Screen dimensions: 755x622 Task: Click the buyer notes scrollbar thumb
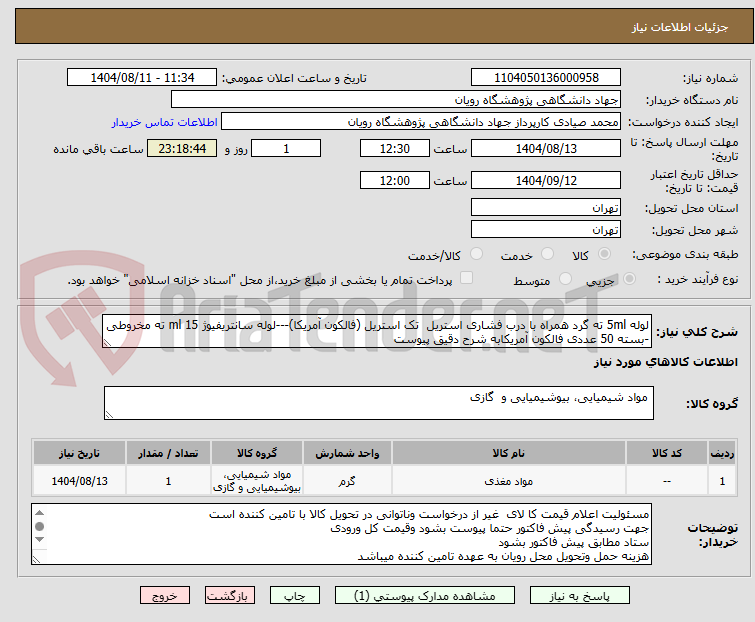(40, 526)
